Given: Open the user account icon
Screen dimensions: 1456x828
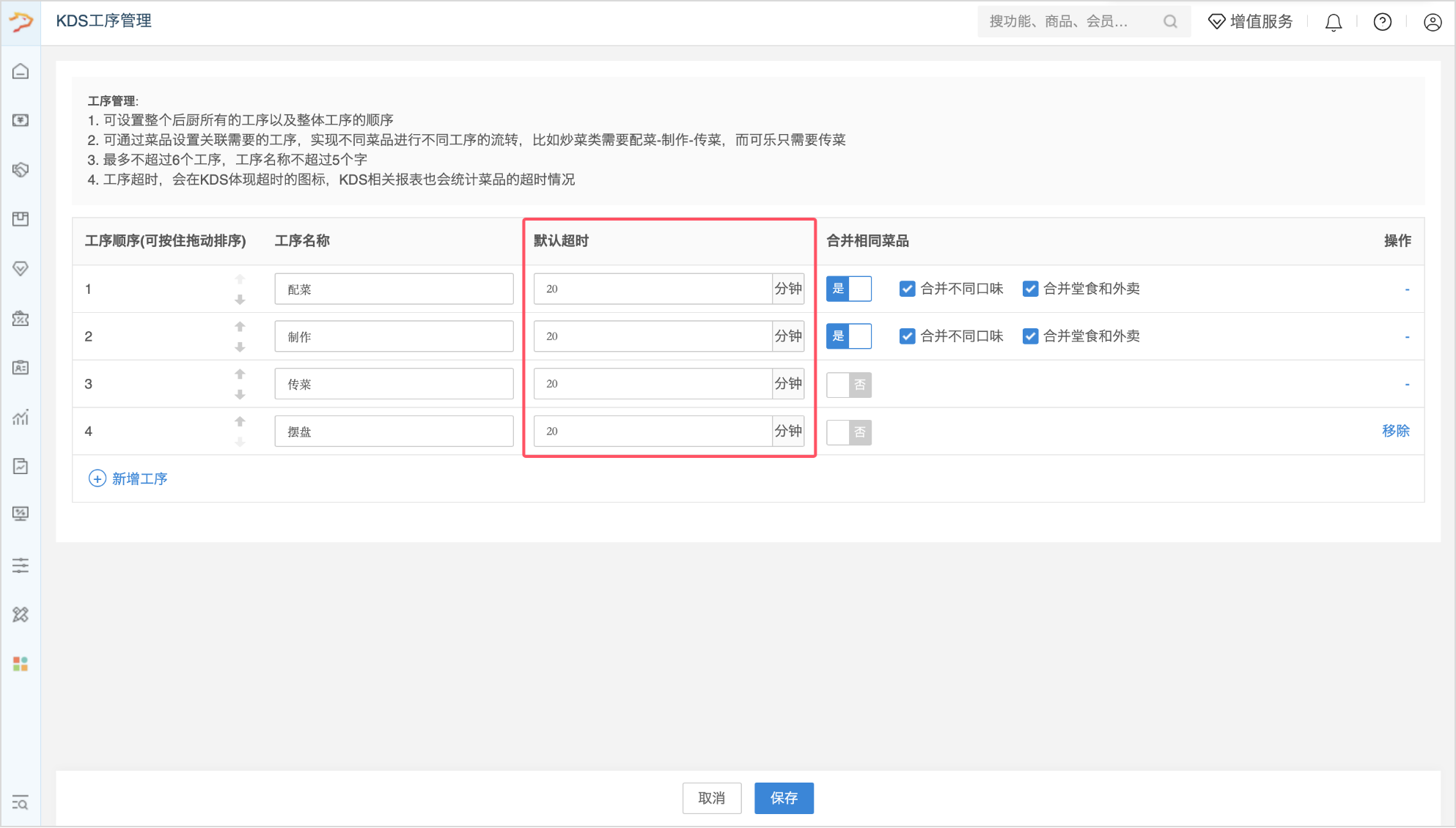Looking at the screenshot, I should tap(1433, 22).
